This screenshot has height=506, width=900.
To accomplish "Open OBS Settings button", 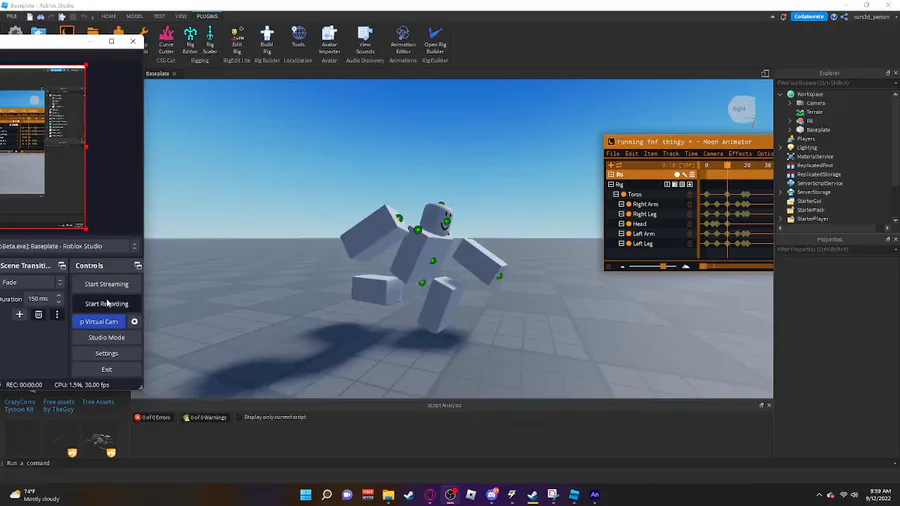I will click(x=107, y=353).
